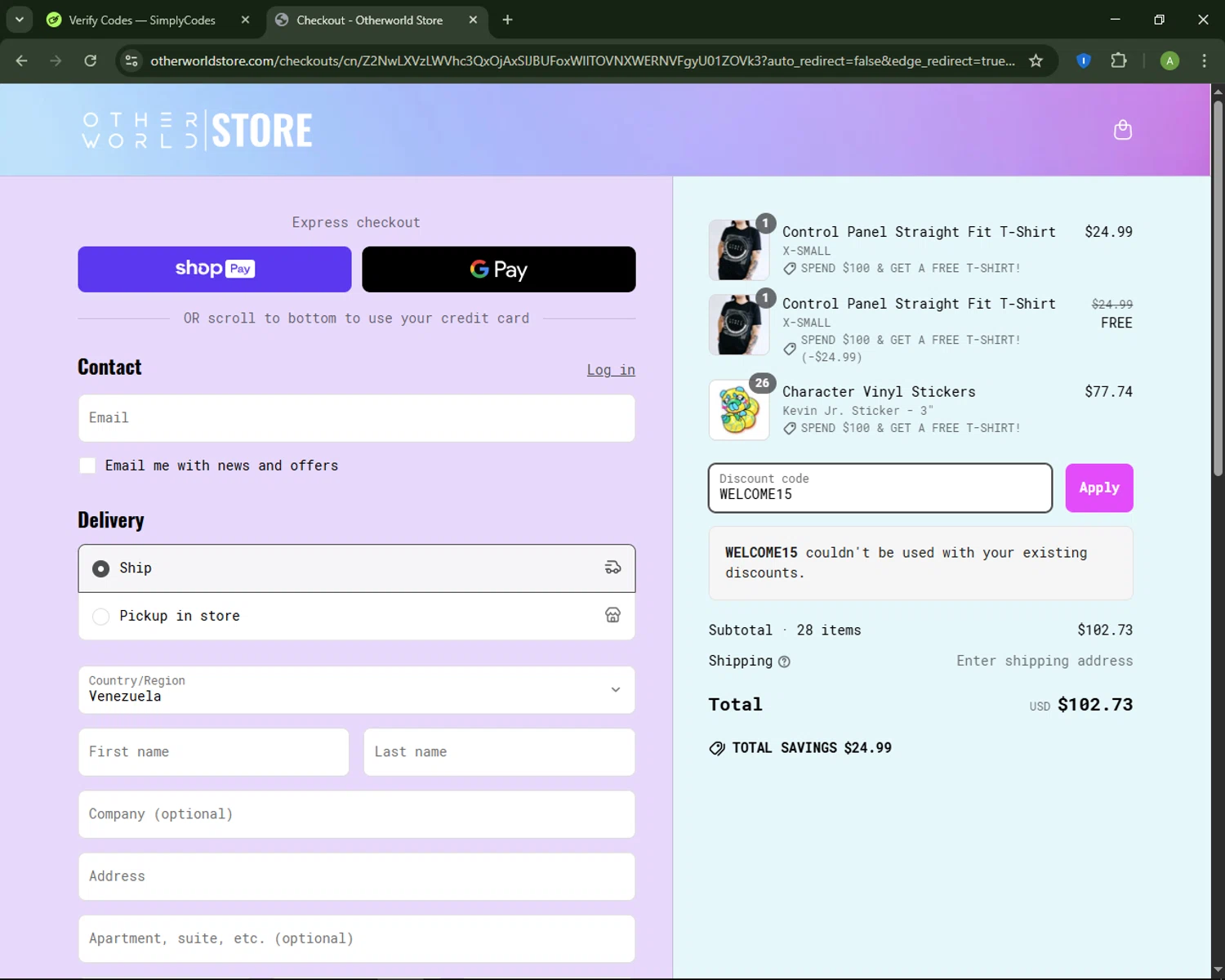Click the Character Vinyl Stickers thumbnail
Viewport: 1225px width, 980px height.
point(739,410)
